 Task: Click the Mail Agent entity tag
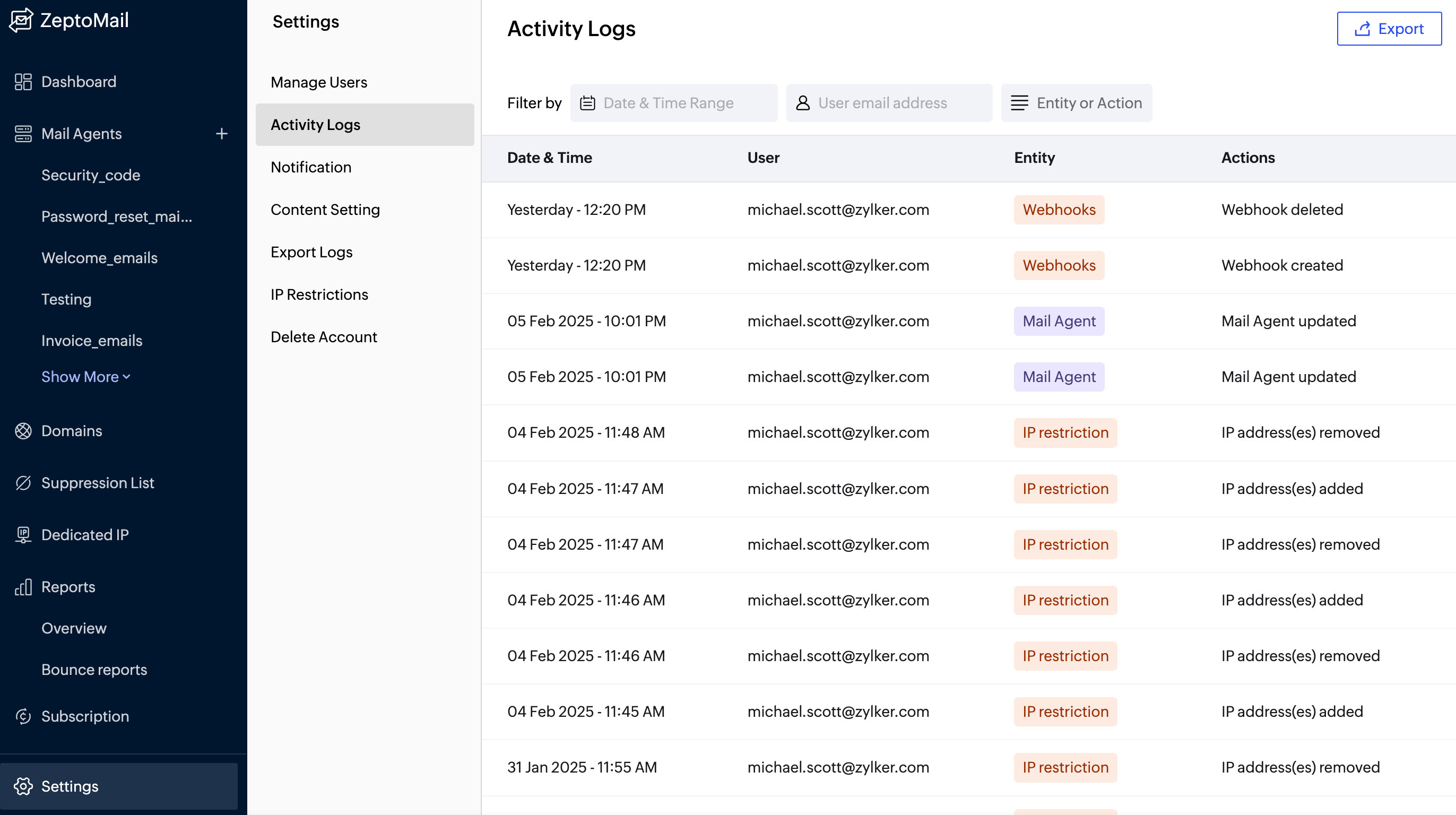pyautogui.click(x=1059, y=321)
